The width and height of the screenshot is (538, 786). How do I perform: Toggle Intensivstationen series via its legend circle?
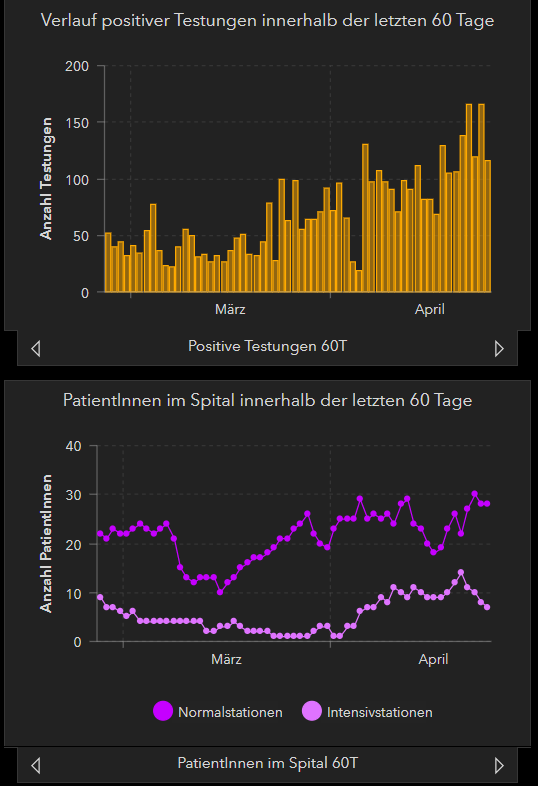point(312,711)
